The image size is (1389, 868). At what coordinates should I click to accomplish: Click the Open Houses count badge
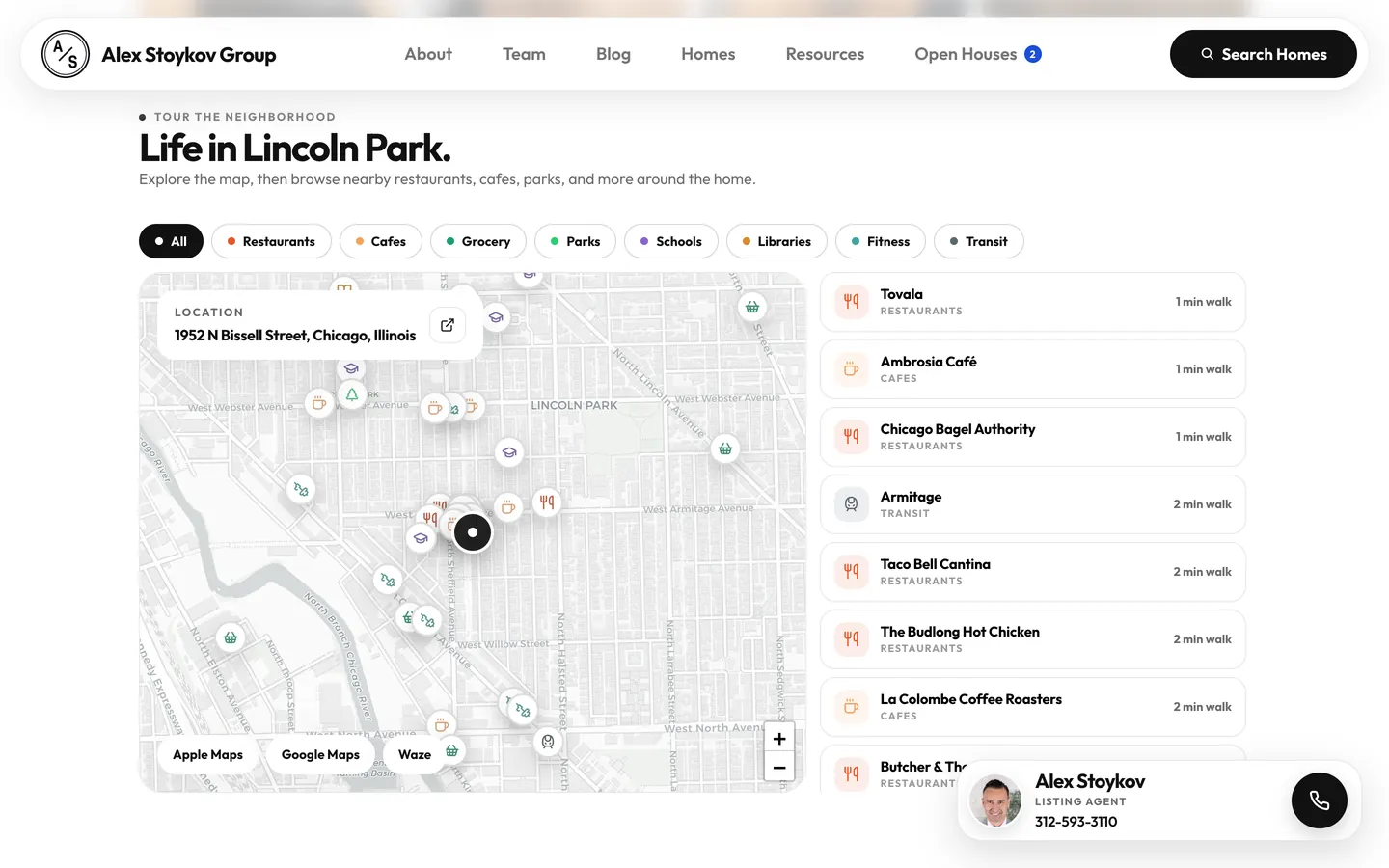(x=1032, y=54)
